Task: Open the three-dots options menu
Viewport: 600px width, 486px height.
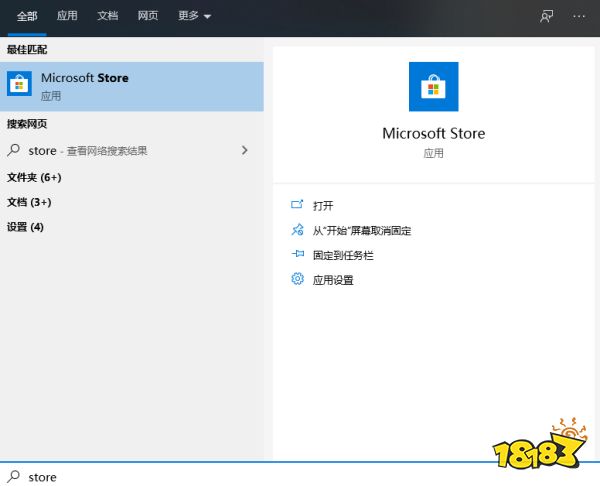Action: click(x=579, y=16)
